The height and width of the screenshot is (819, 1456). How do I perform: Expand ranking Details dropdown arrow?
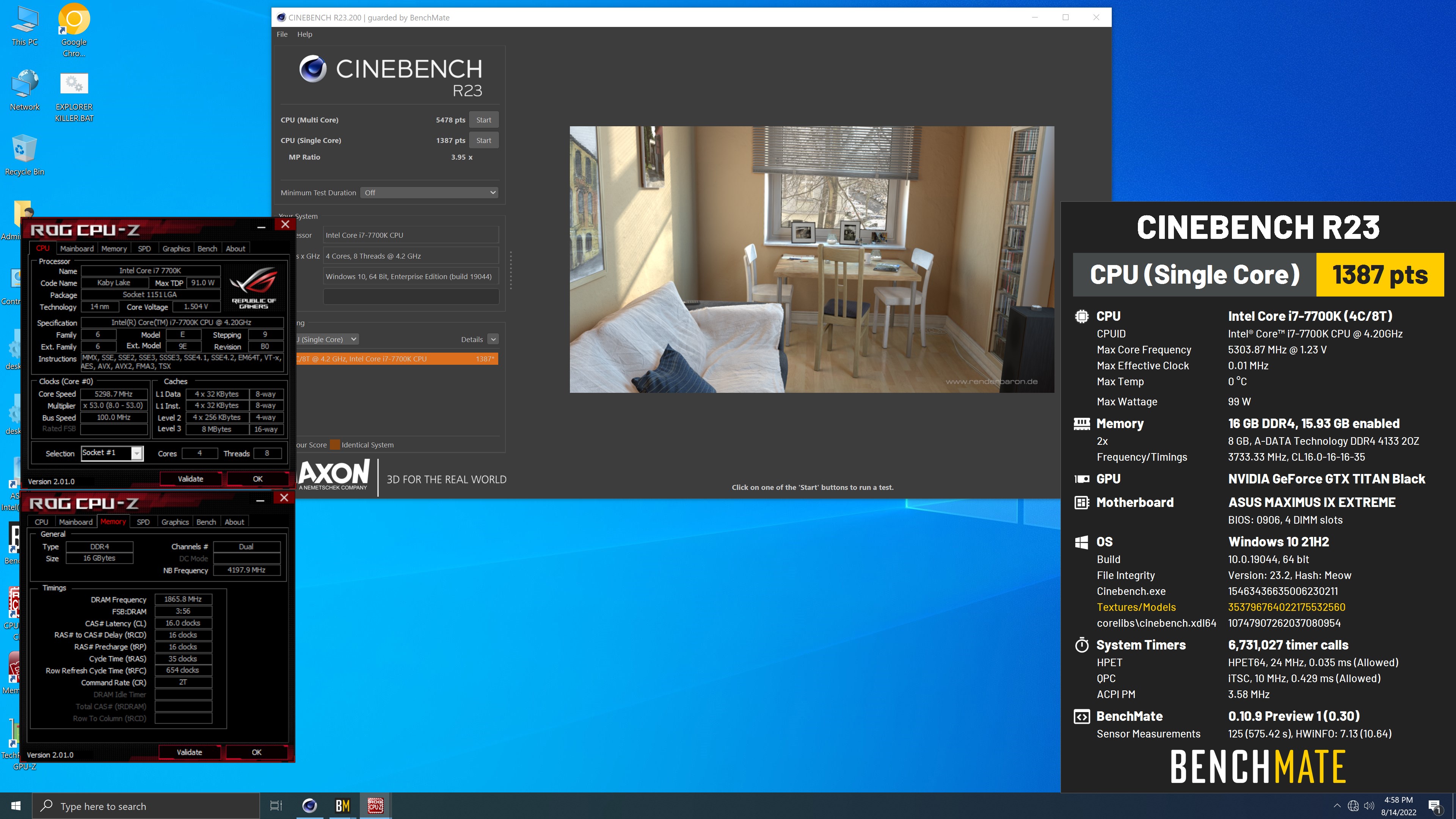pyautogui.click(x=493, y=339)
